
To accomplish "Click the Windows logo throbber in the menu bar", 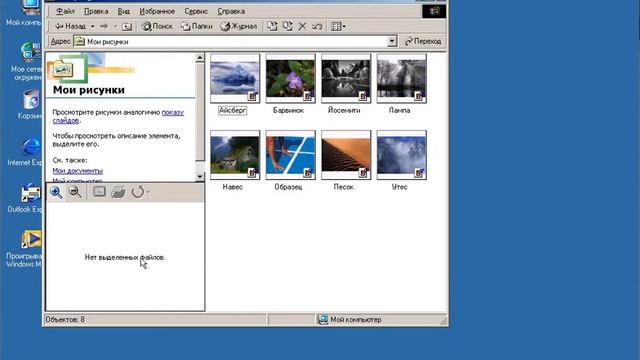I will [x=434, y=11].
